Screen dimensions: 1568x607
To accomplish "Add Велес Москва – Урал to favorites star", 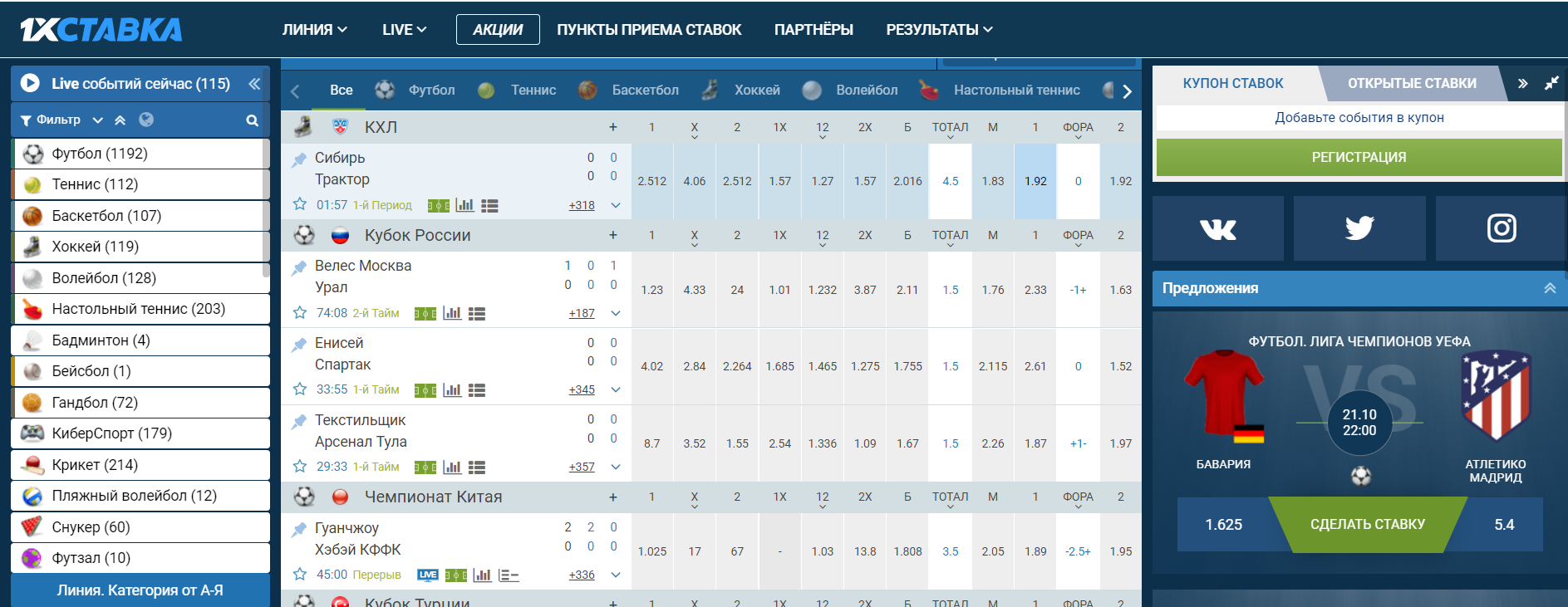I will pyautogui.click(x=300, y=312).
